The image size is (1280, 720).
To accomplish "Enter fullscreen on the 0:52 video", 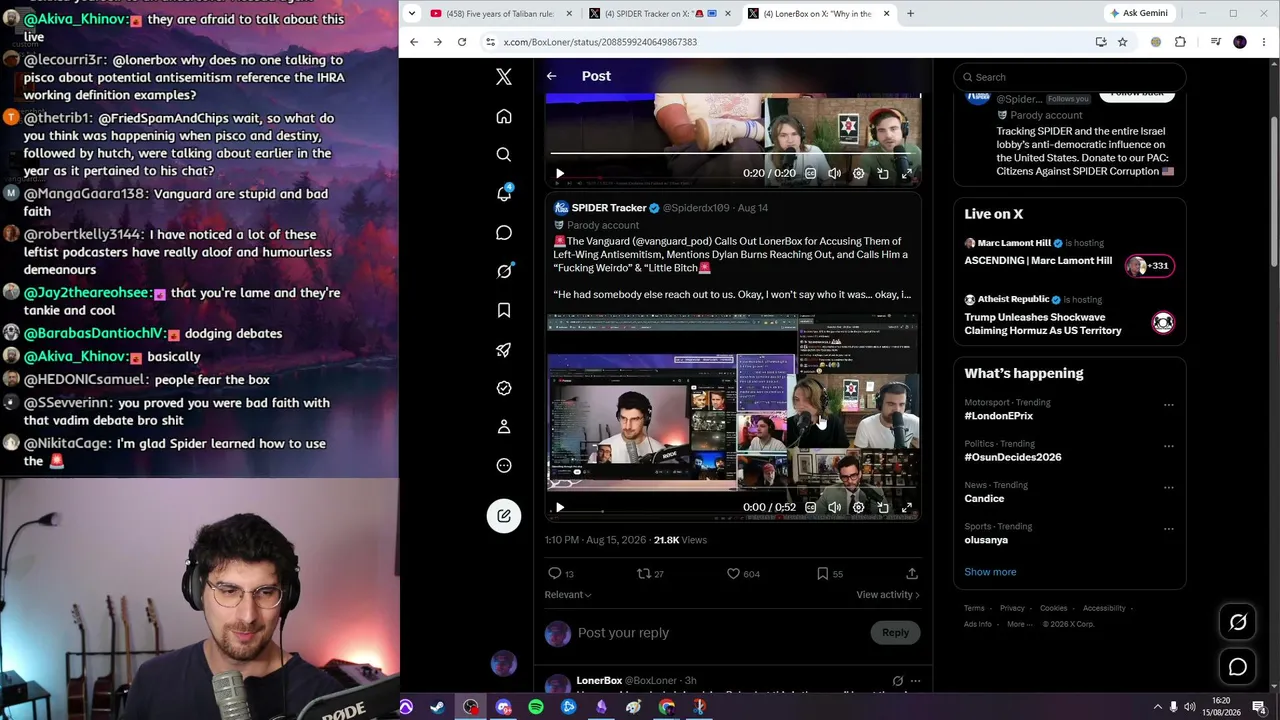I will tap(907, 507).
